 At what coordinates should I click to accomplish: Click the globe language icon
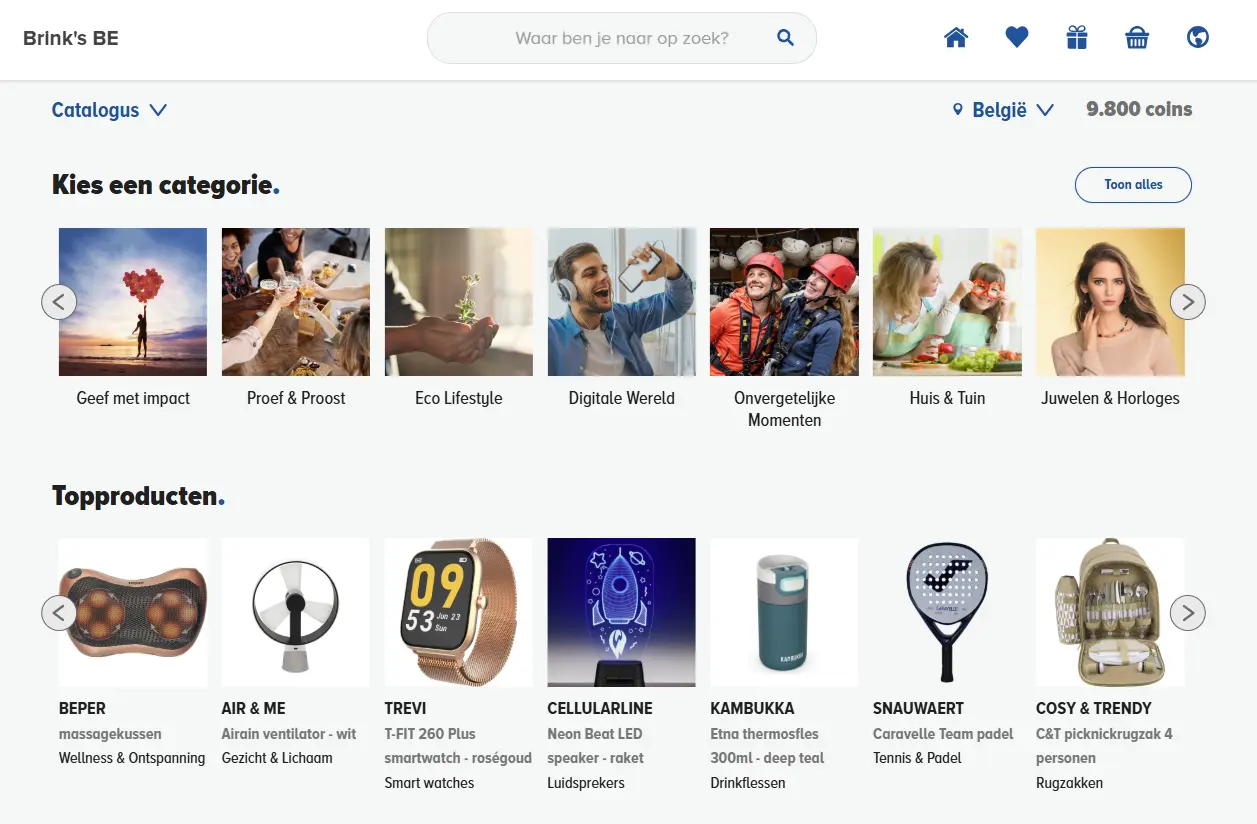[x=1197, y=38]
